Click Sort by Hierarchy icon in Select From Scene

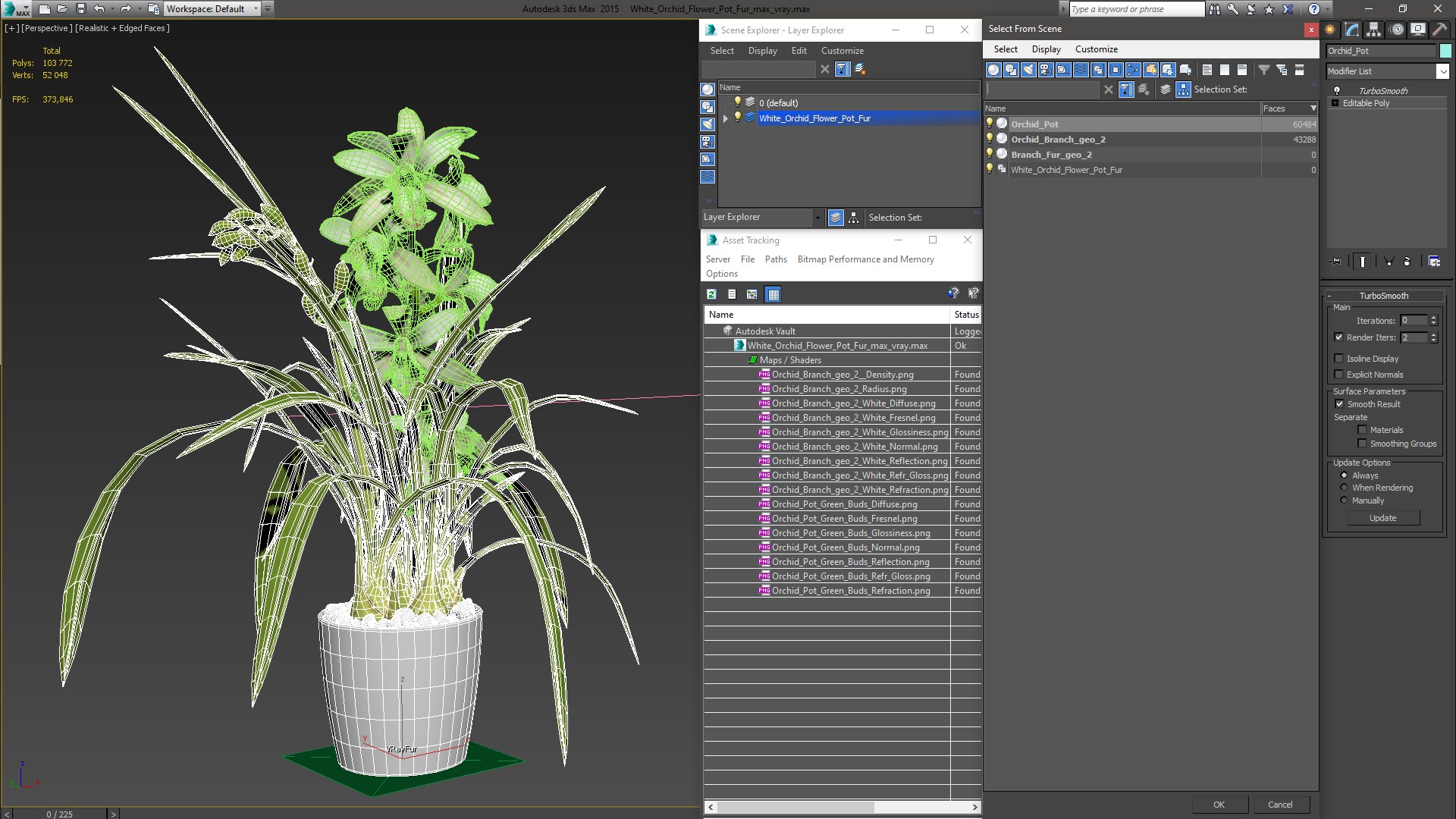pos(1184,89)
